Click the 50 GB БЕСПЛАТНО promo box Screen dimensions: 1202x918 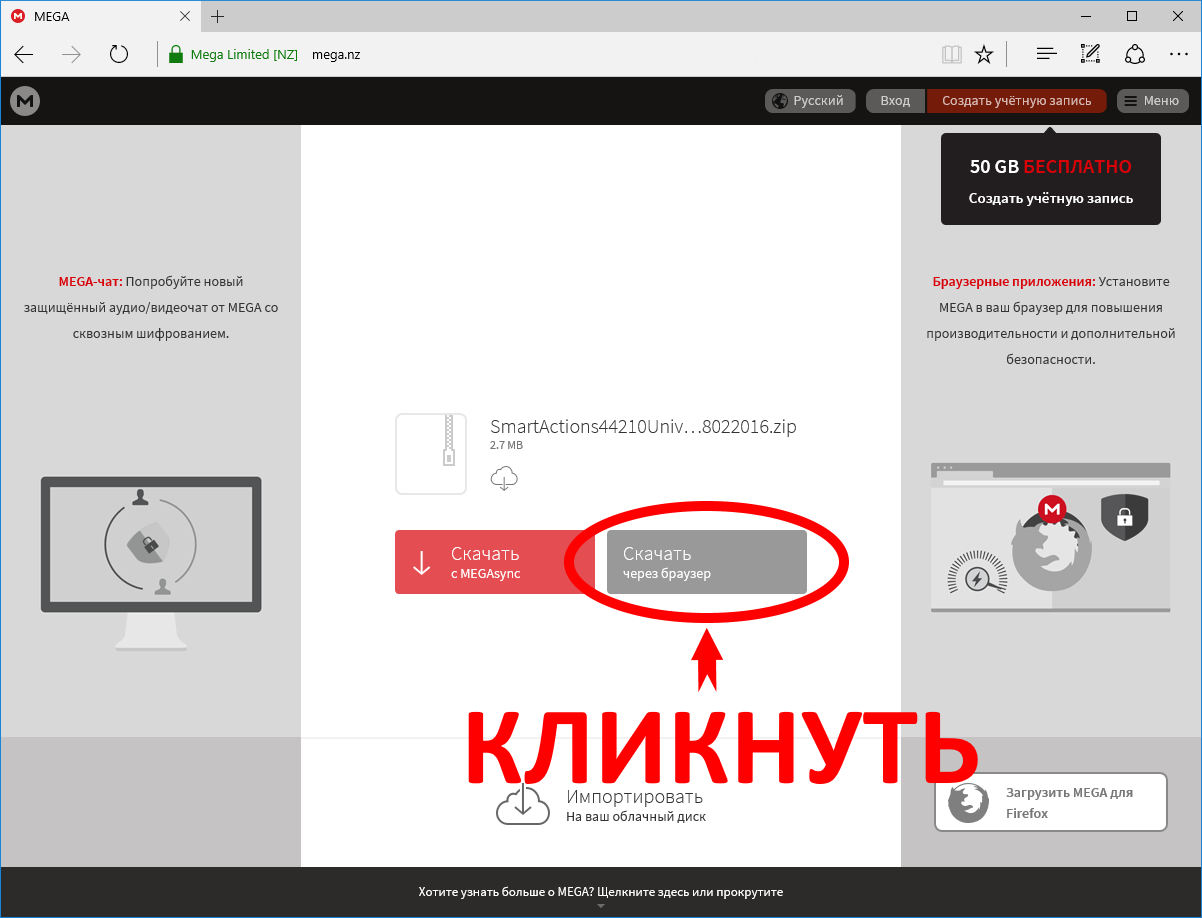pyautogui.click(x=1051, y=179)
